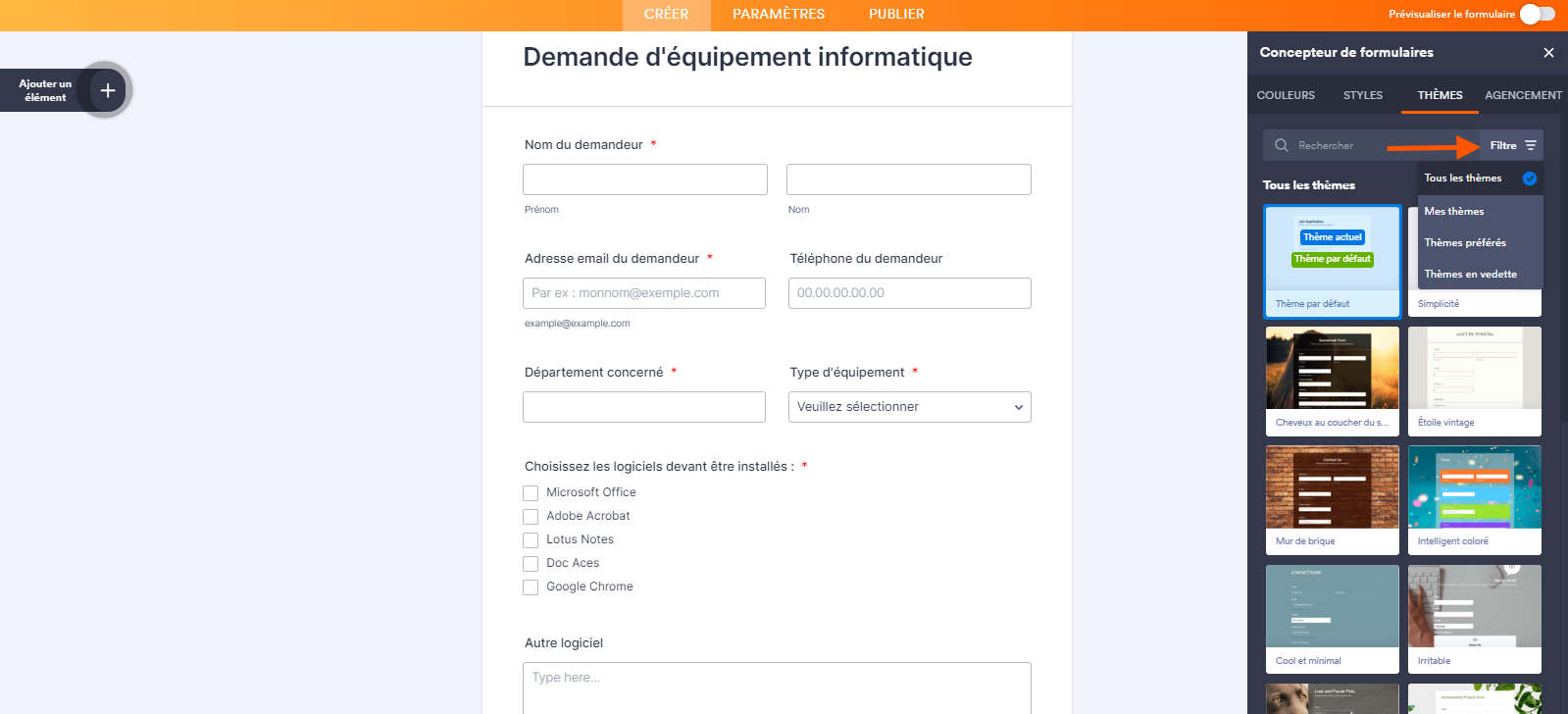Check the Adobe Acrobat checkbox
This screenshot has height=714, width=1568.
tap(531, 517)
